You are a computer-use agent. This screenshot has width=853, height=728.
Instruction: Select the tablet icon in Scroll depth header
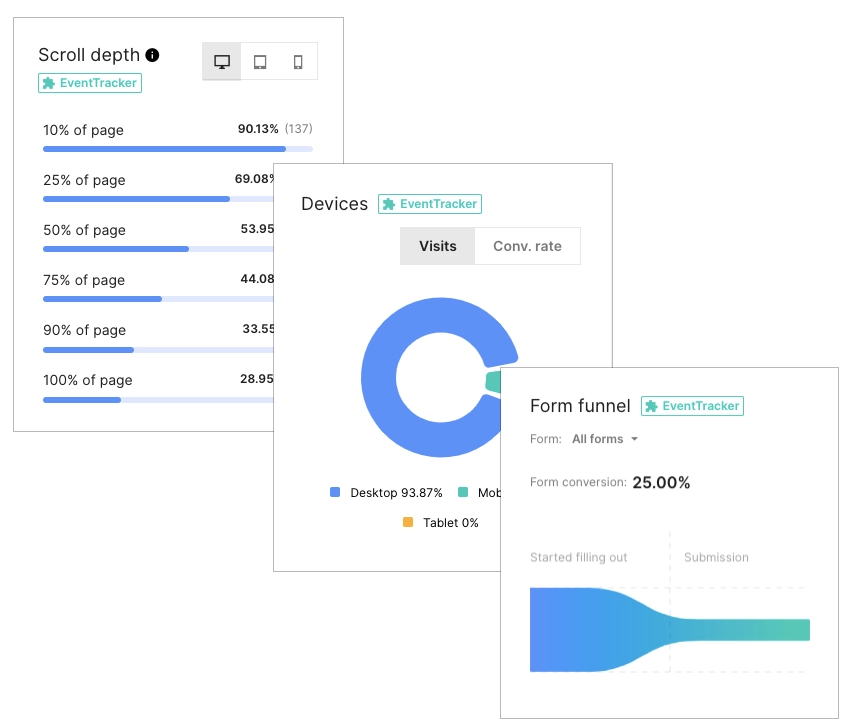click(258, 61)
